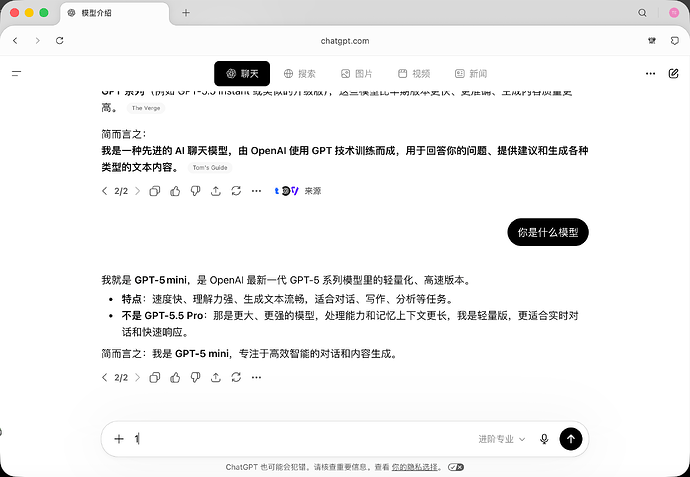Open the 来源 sources button
The width and height of the screenshot is (690, 477).
(298, 191)
